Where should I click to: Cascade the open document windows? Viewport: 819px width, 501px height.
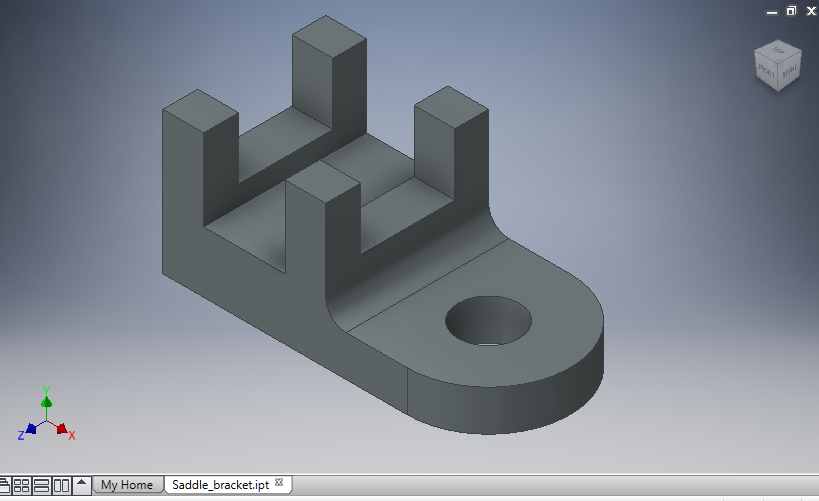(x=4, y=486)
